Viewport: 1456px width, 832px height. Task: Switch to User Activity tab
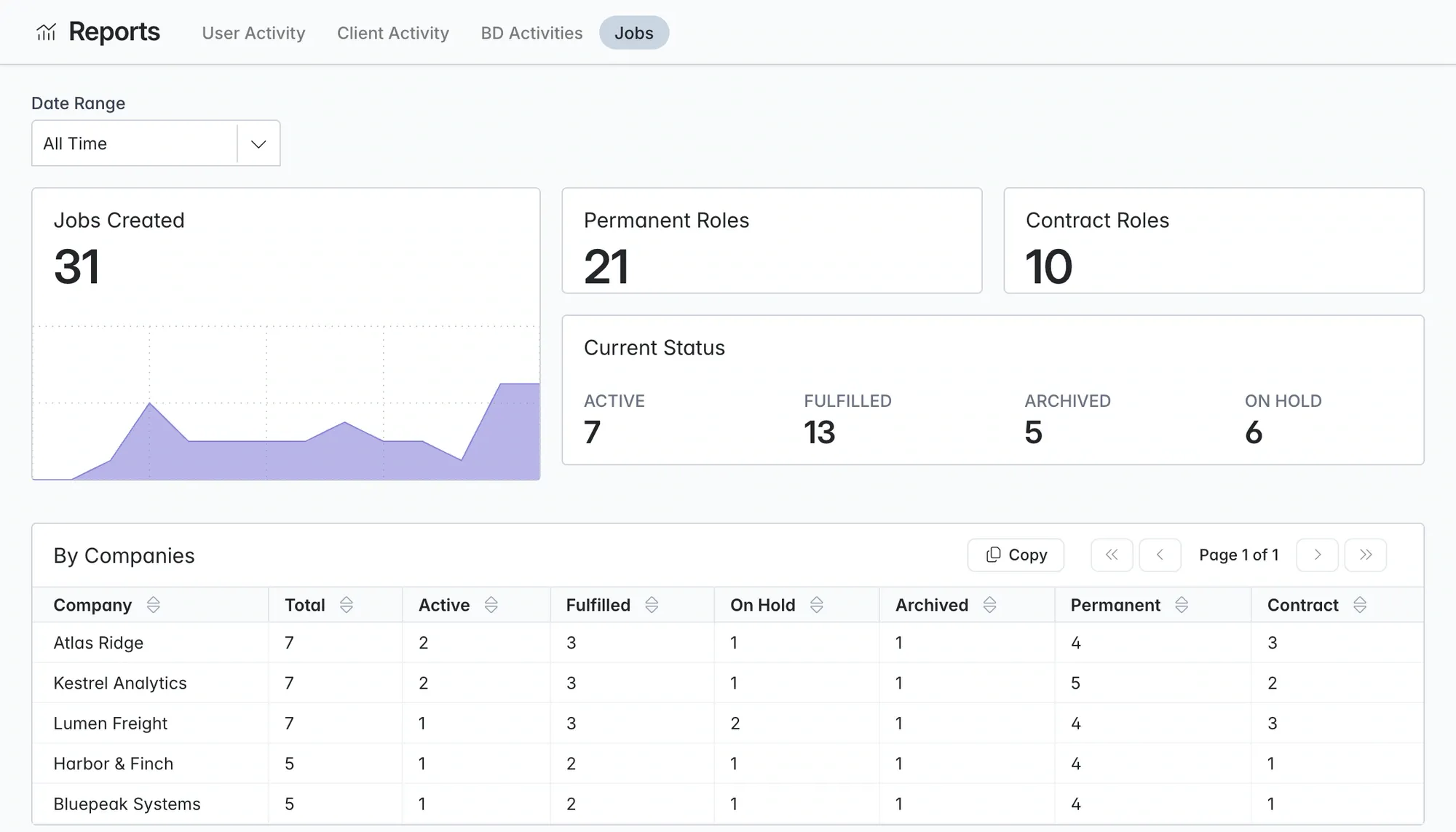pyautogui.click(x=253, y=33)
